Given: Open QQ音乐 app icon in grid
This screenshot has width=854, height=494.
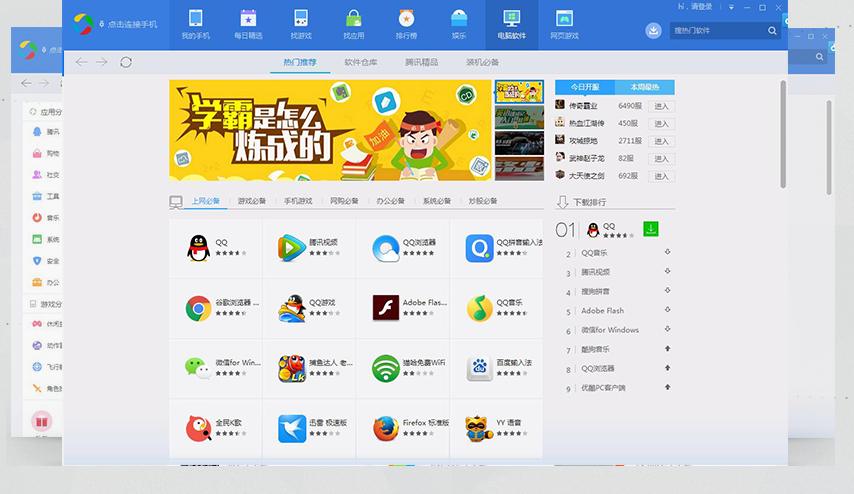Looking at the screenshot, I should [479, 308].
